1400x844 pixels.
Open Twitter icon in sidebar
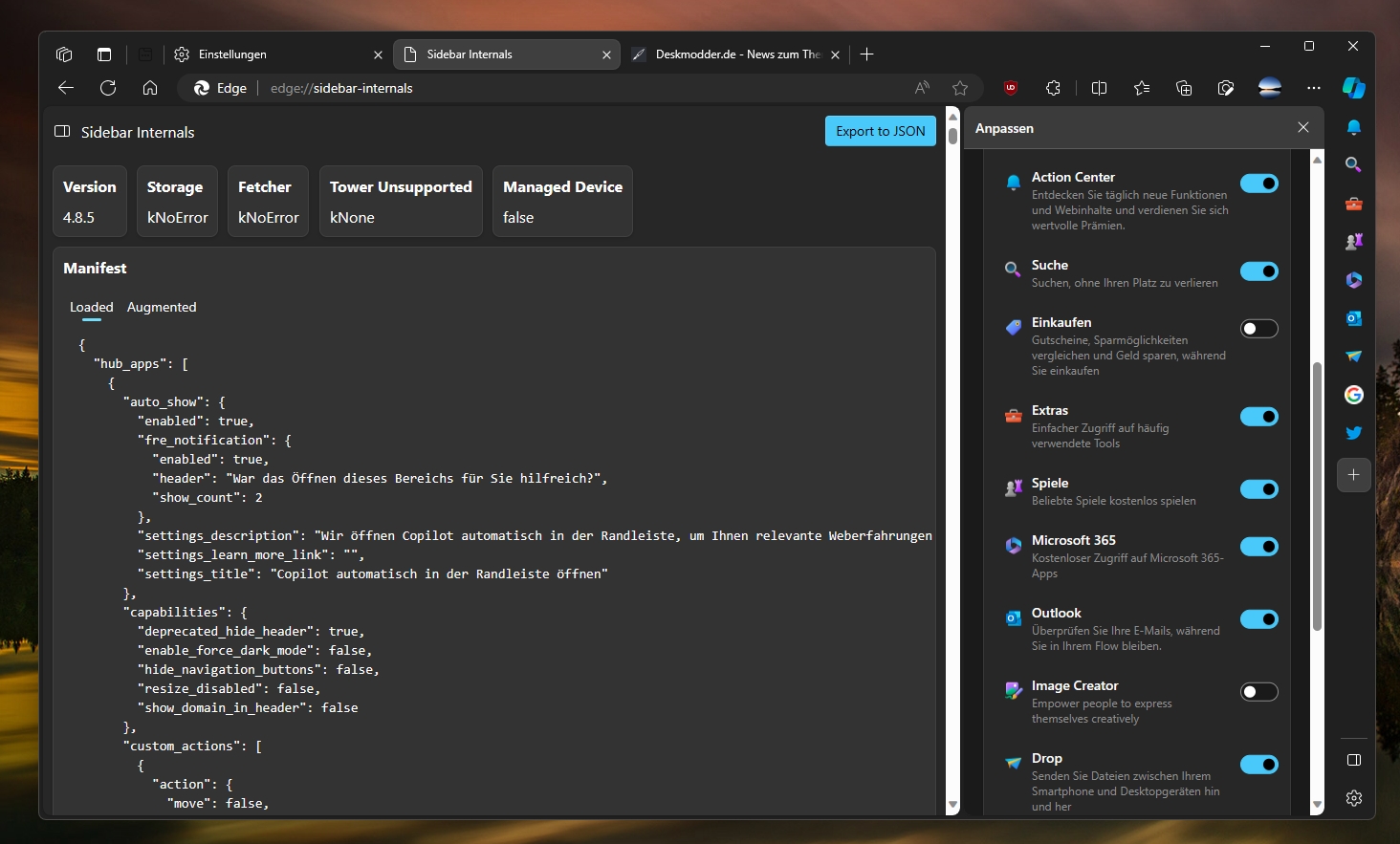1354,433
